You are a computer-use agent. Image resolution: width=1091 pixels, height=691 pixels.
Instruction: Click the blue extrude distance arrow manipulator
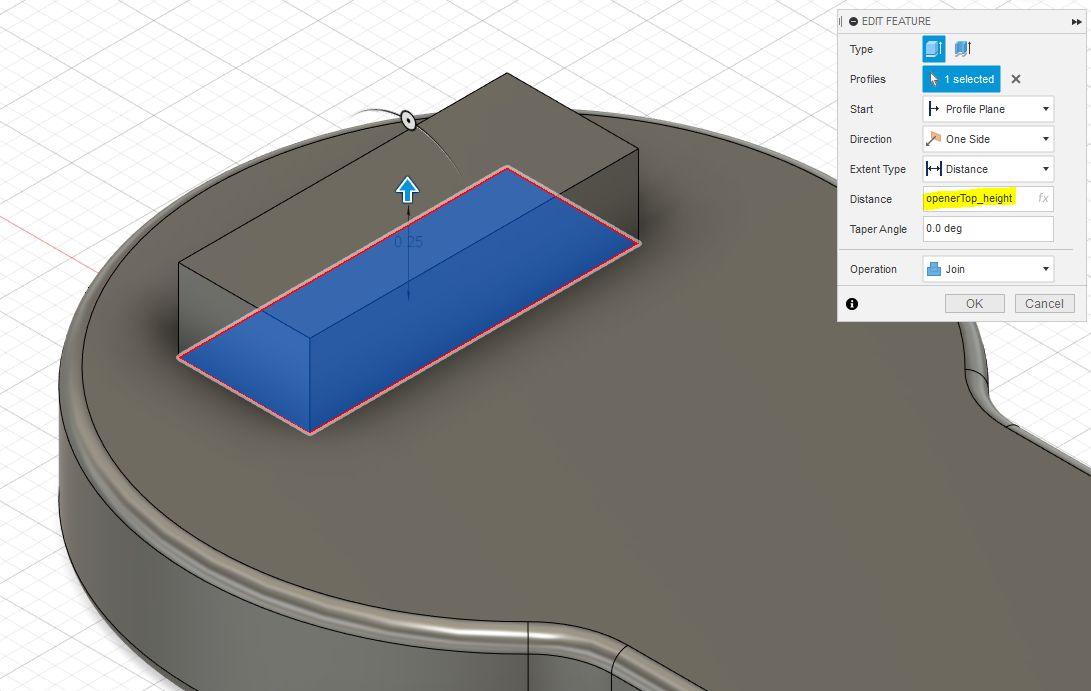click(407, 189)
